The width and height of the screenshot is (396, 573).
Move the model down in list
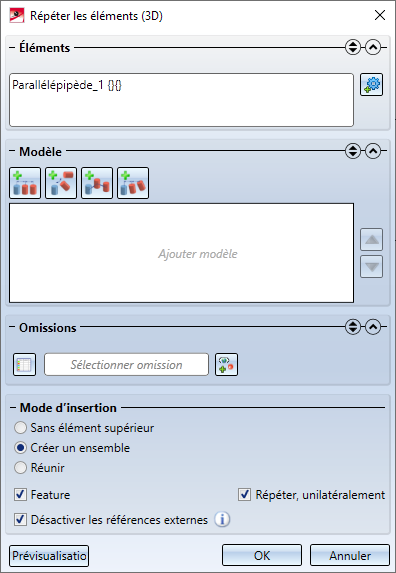(372, 267)
